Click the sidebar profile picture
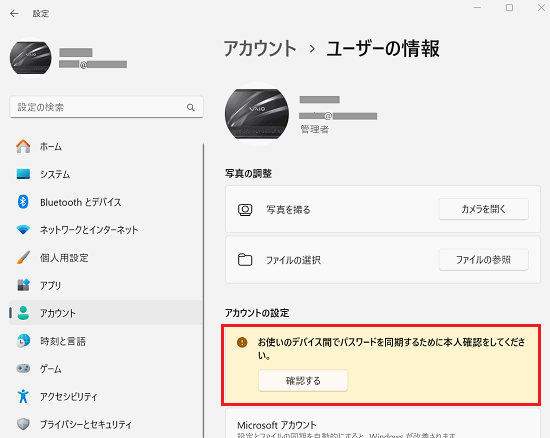This screenshot has height=438, width=550. click(31, 58)
